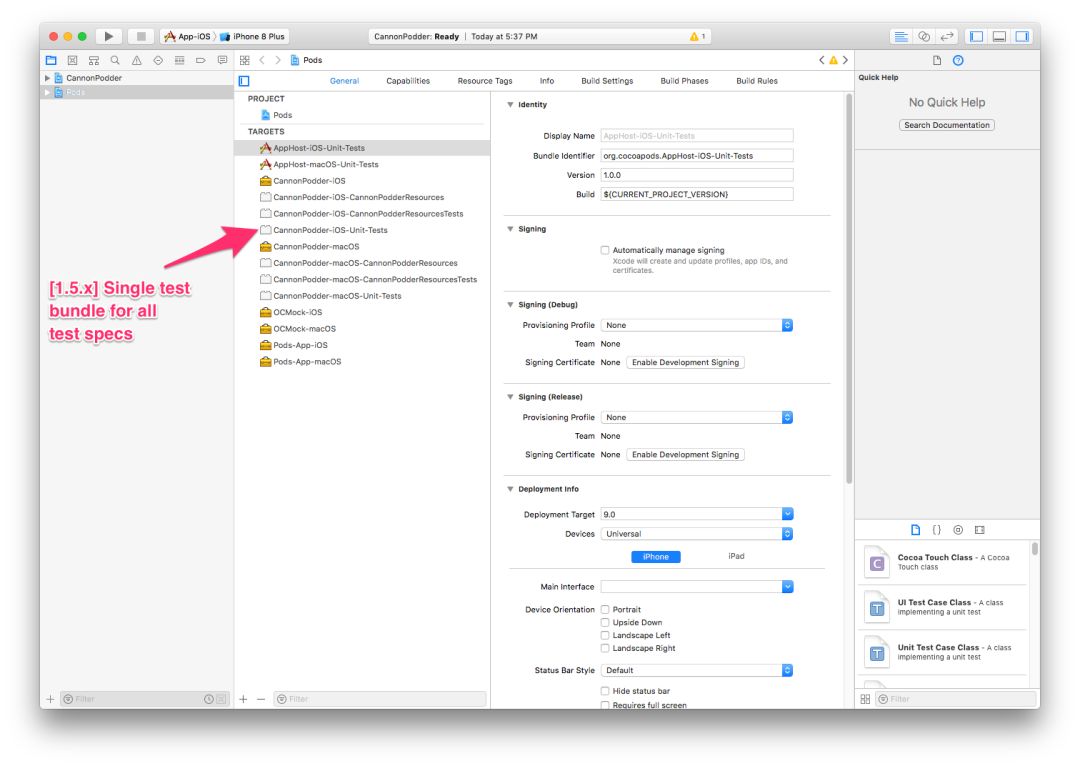Open the related items grid menu
Screen dimensions: 1080x766
pyautogui.click(x=245, y=61)
